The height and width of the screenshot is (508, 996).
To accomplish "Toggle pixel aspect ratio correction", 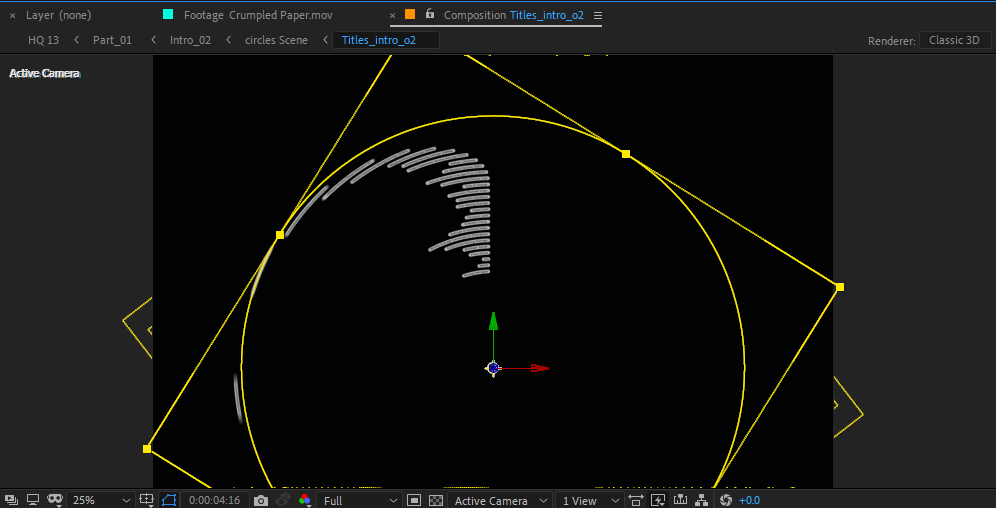I will coord(636,500).
